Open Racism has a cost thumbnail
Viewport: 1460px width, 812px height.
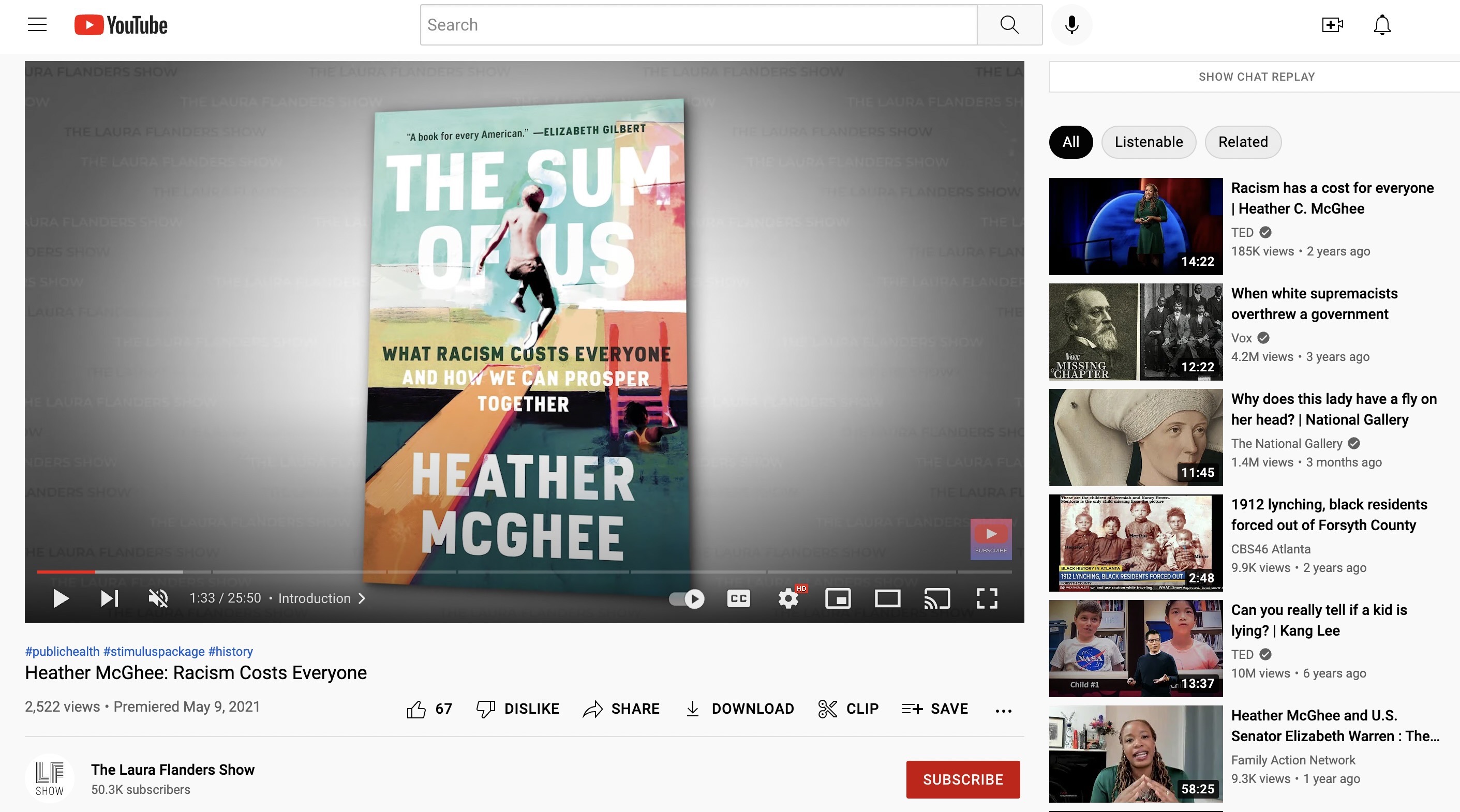point(1136,227)
